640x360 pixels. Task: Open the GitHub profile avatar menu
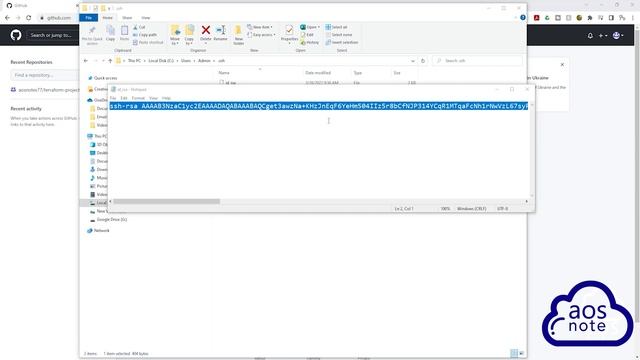point(618,36)
